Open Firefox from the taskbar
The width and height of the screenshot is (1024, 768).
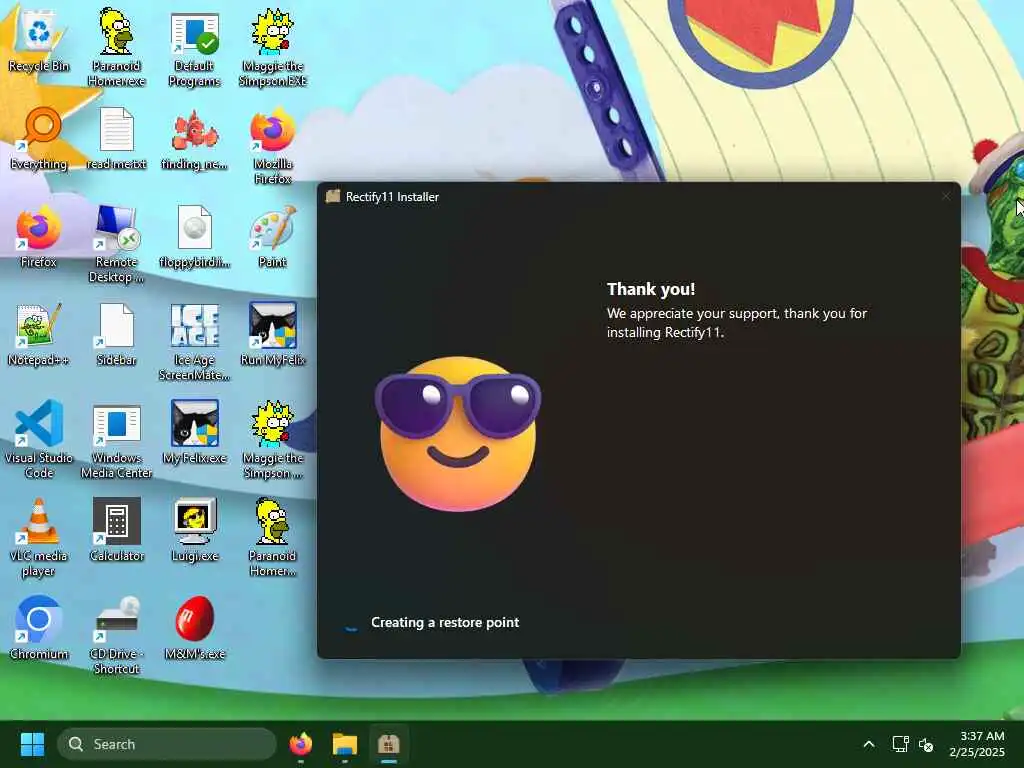click(x=300, y=744)
